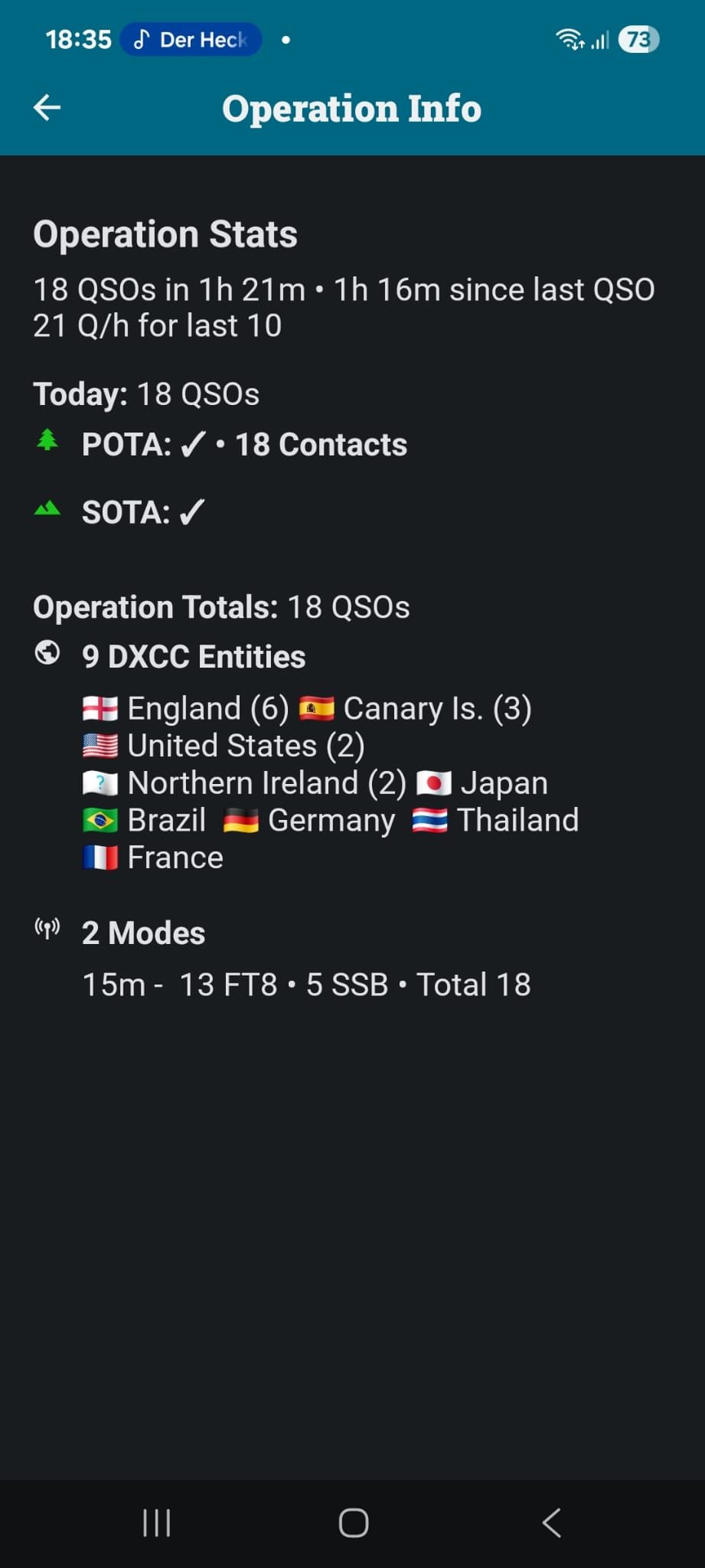705x1568 pixels.
Task: Tap the unknown Northern Ireland flag
Action: [x=100, y=783]
